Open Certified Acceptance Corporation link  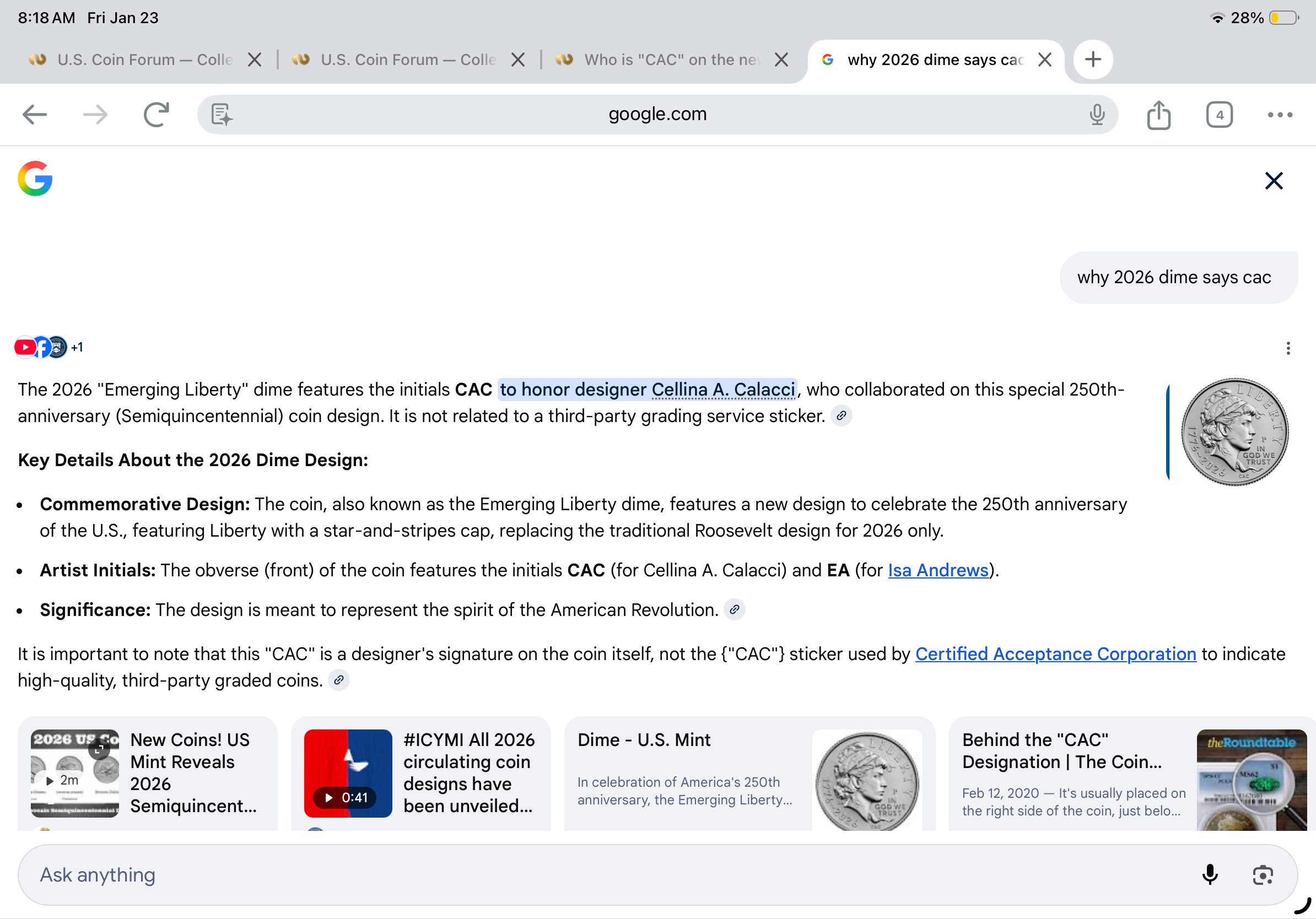[x=1055, y=654]
